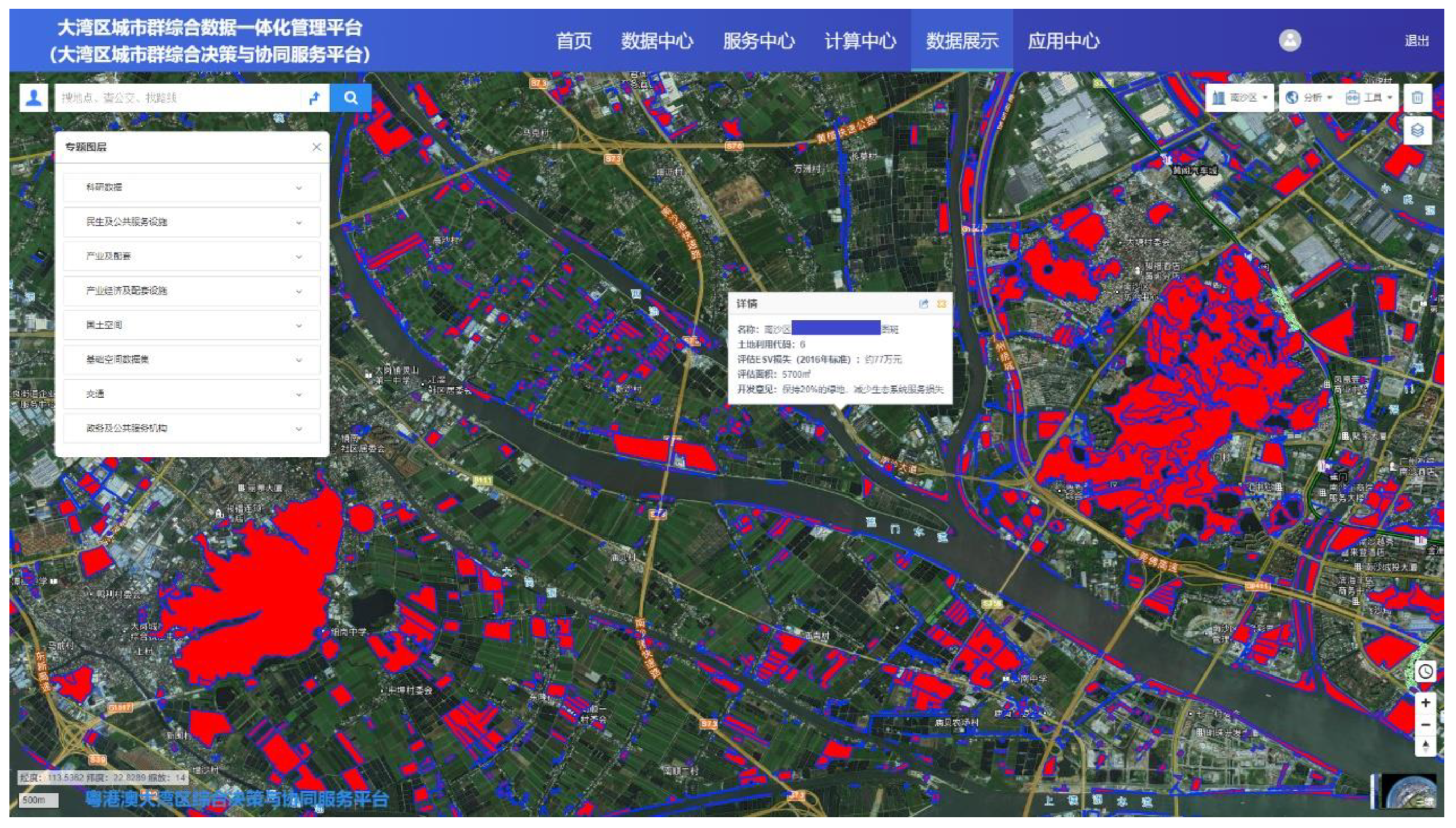Open the 工具 tools dropdown
1456x828 pixels.
1370,98
